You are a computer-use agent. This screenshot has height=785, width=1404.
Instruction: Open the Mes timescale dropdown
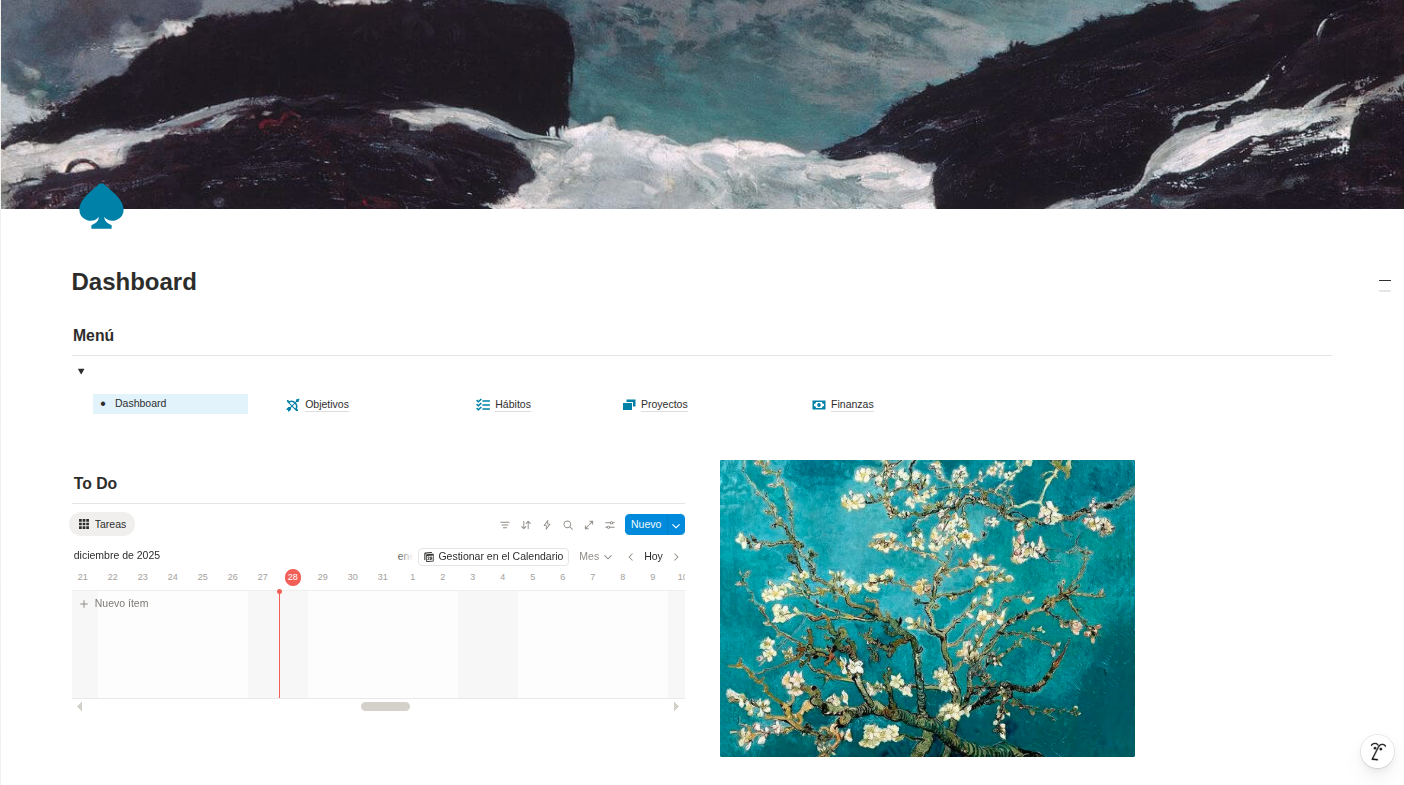tap(596, 557)
